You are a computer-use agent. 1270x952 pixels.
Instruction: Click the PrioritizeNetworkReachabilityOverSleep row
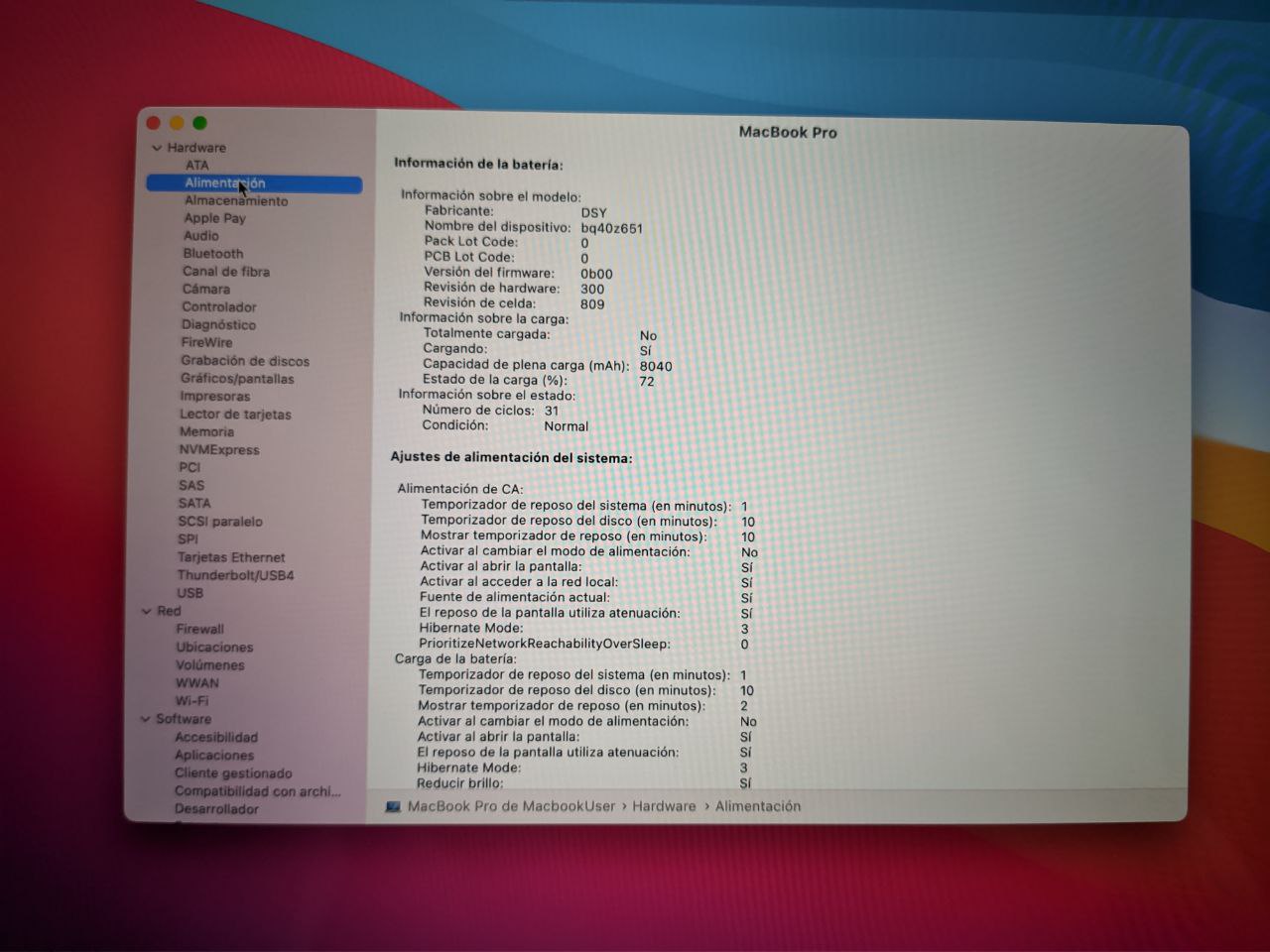click(x=583, y=644)
